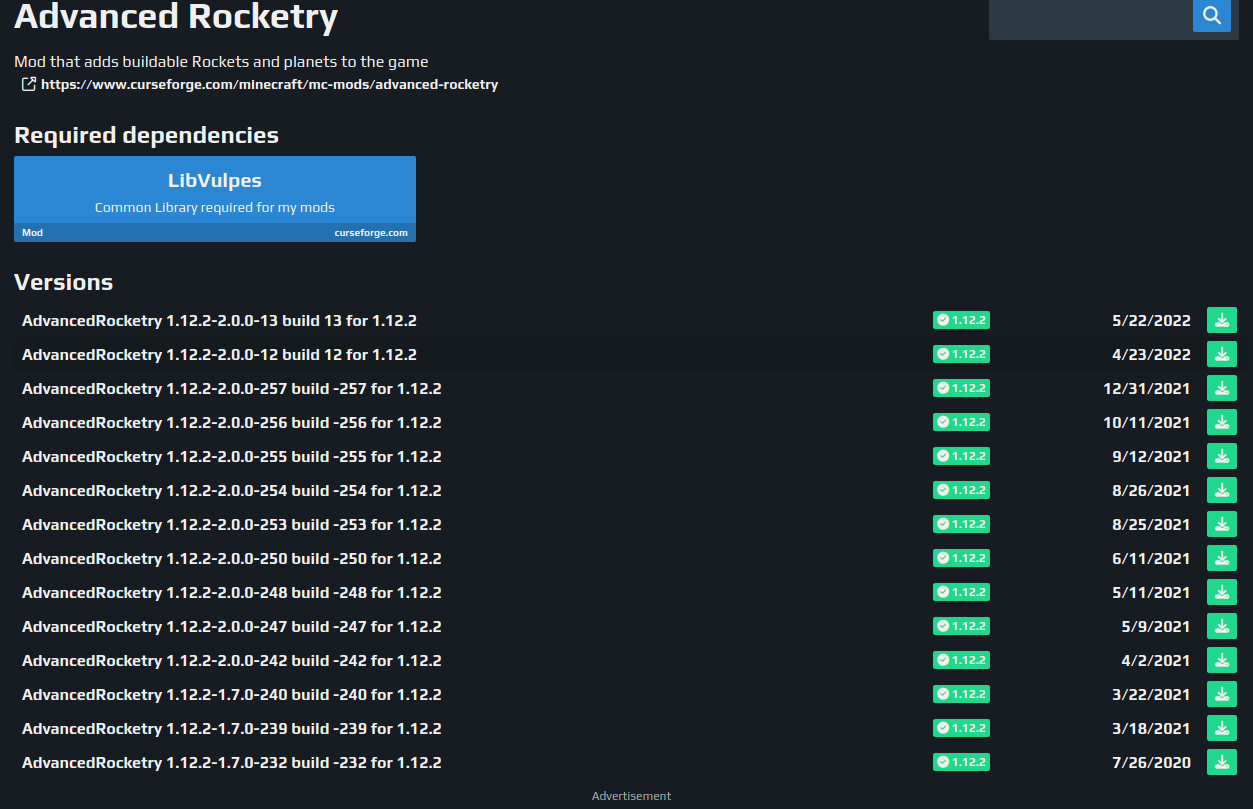Open the LibVulpes dependency card
The image size is (1253, 809).
click(215, 199)
